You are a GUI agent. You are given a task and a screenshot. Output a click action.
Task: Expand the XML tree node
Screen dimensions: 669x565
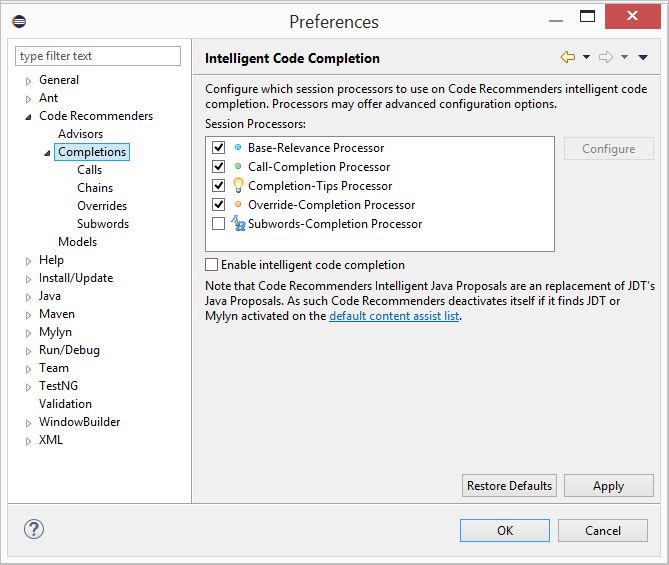pos(28,441)
